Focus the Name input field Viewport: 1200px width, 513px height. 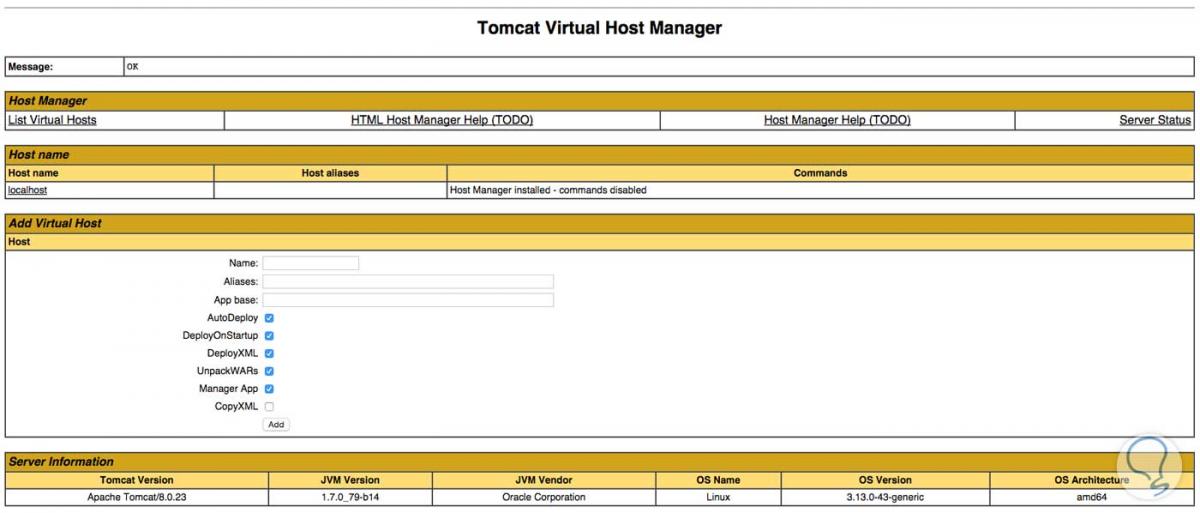pos(311,263)
